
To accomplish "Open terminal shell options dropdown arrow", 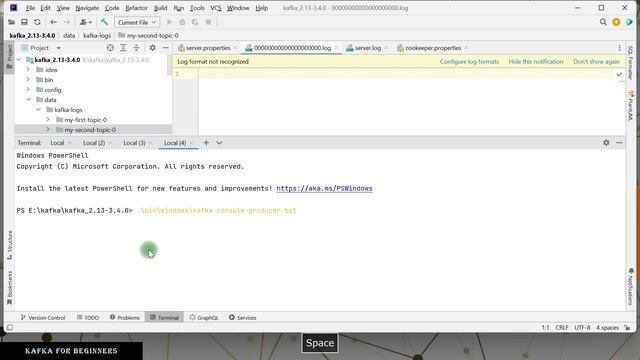I will [x=219, y=142].
